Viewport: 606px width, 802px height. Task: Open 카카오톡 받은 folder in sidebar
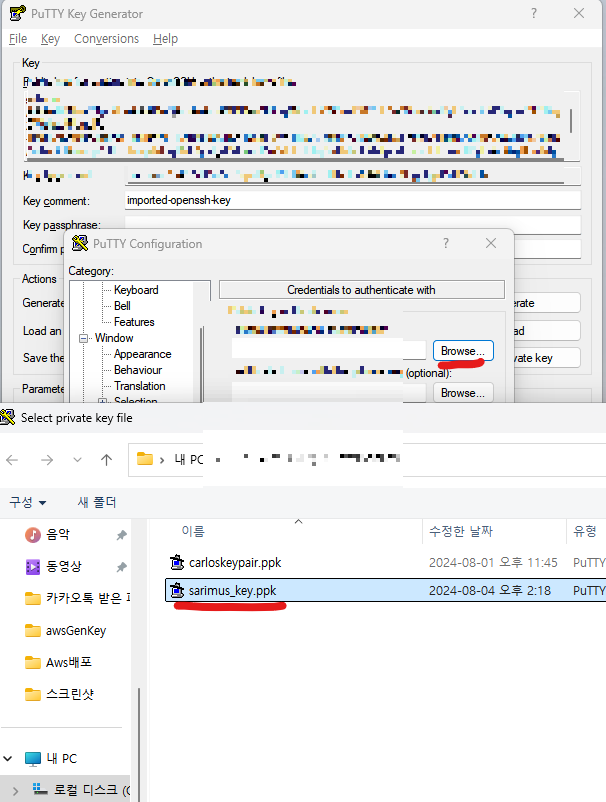coord(88,598)
